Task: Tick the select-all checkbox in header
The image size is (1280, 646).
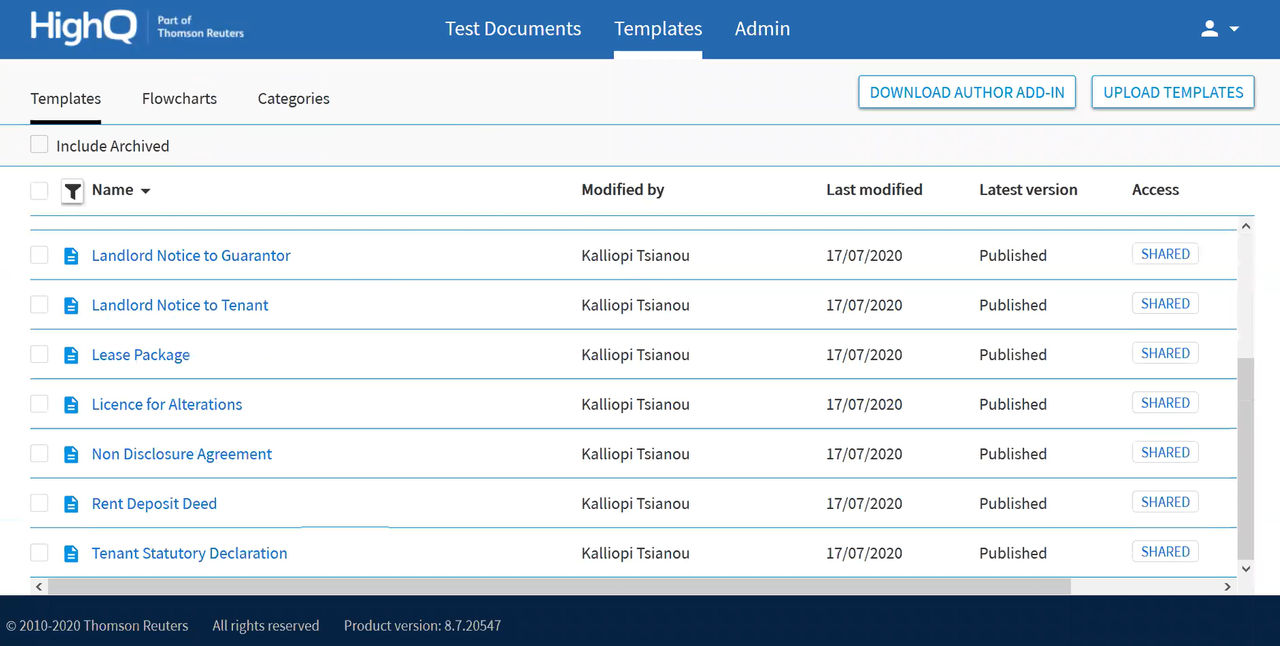Action: [x=39, y=190]
